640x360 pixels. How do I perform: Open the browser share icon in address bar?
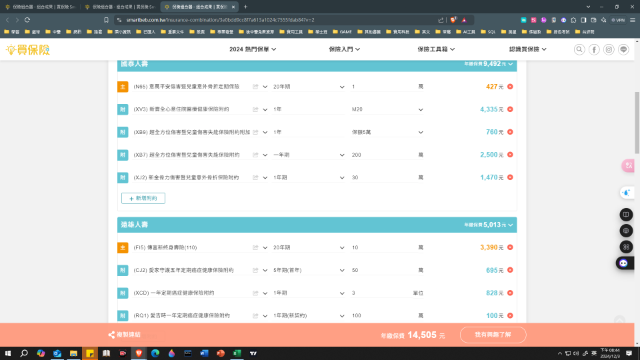(441, 20)
